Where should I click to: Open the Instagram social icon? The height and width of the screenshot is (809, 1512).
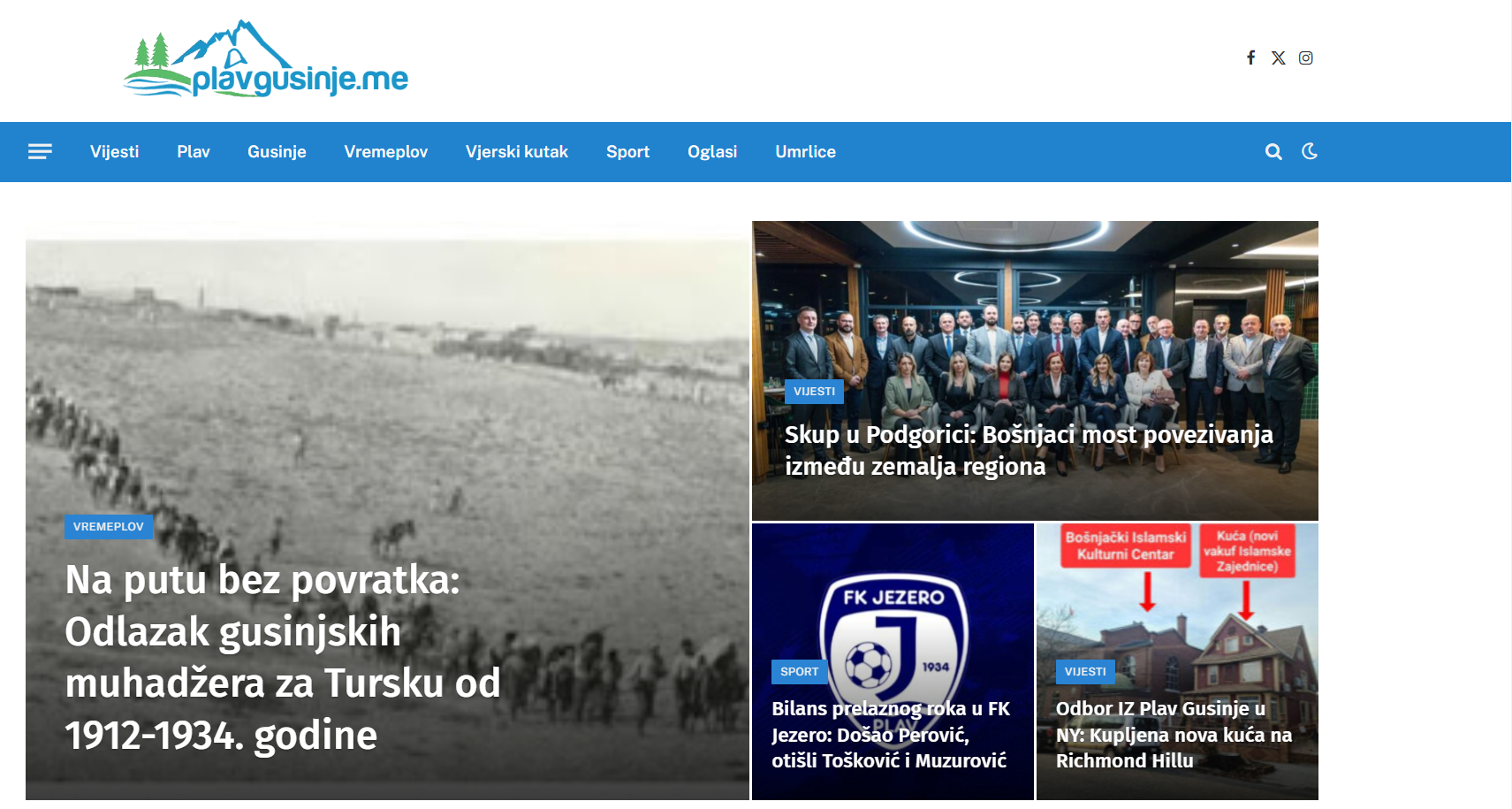pyautogui.click(x=1305, y=57)
